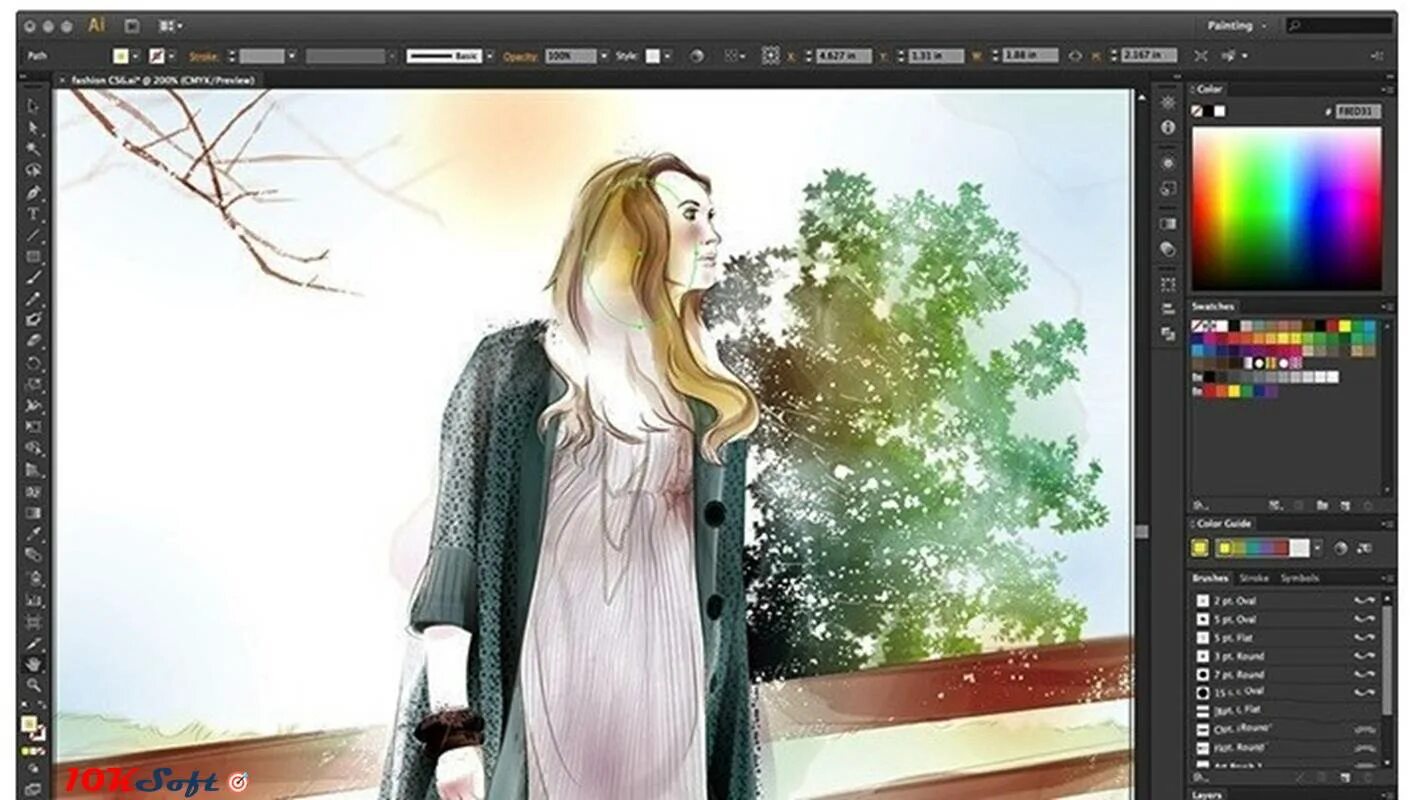This screenshot has width=1414, height=800.
Task: Select the 3 pt. Round brush
Action: pyautogui.click(x=1285, y=656)
